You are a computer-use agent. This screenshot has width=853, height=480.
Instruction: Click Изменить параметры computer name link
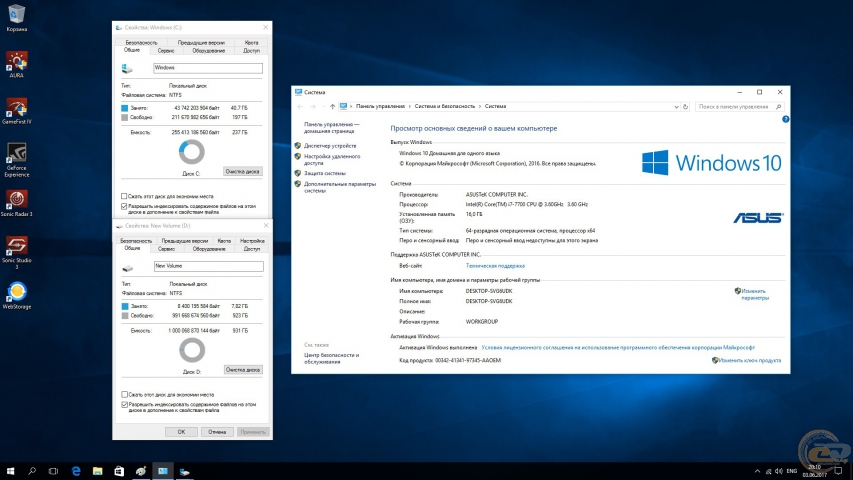[x=754, y=294]
